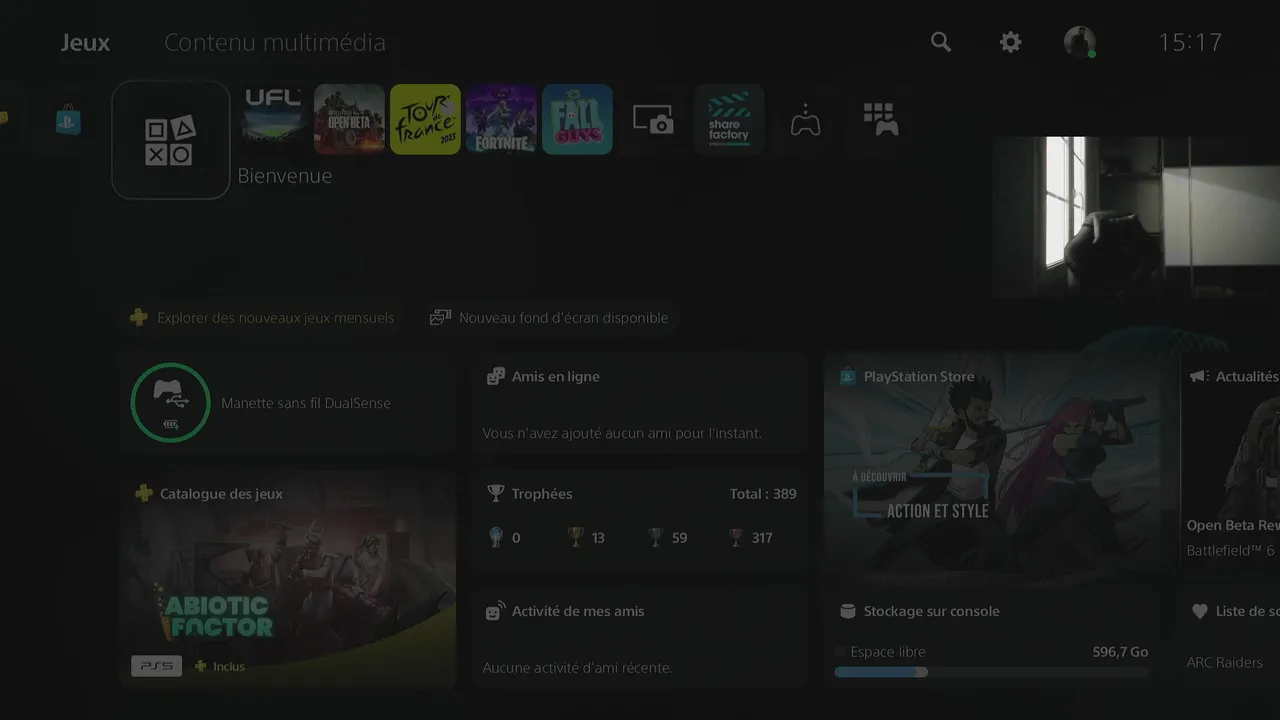Image resolution: width=1280 pixels, height=720 pixels.
Task: Click the 596,7 Go free space value
Action: pyautogui.click(x=1120, y=652)
